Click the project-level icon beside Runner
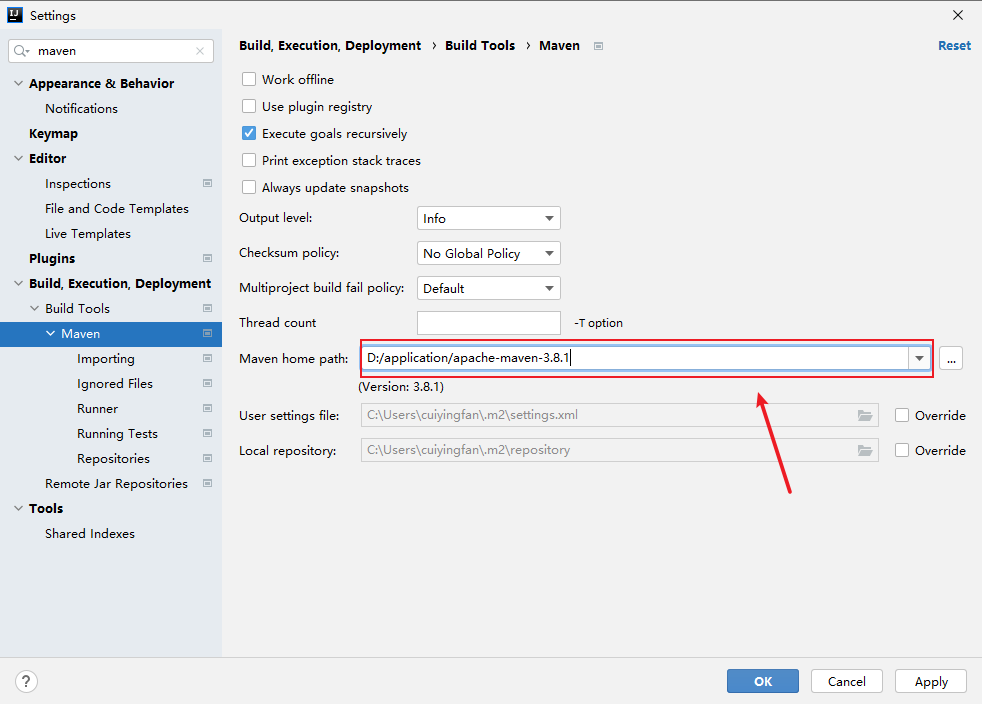 tap(207, 408)
